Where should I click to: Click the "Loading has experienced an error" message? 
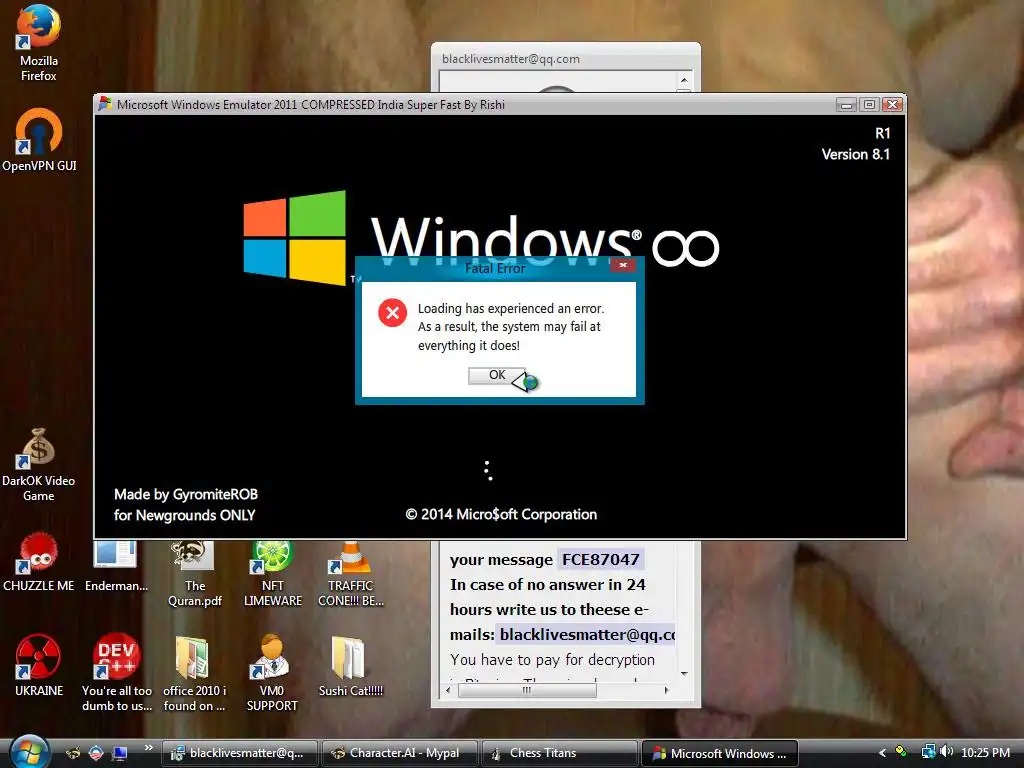[x=511, y=308]
